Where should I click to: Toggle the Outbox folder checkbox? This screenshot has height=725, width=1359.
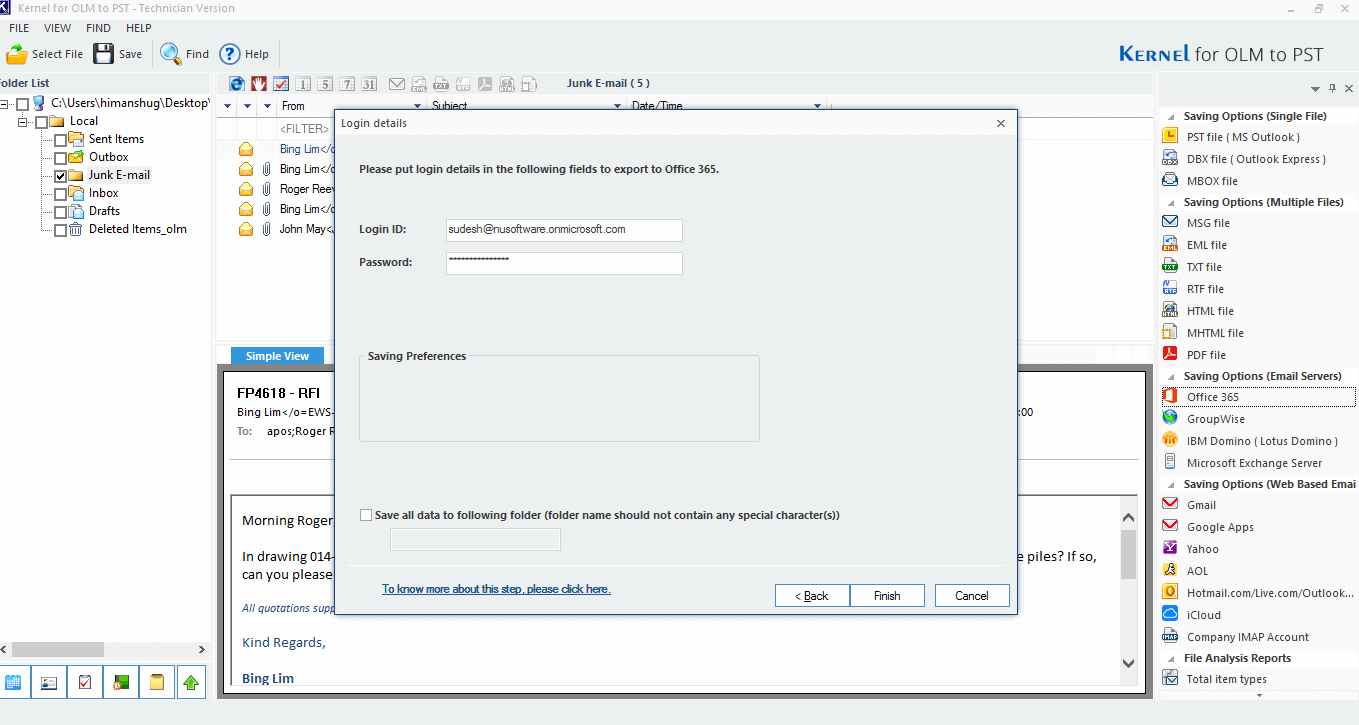coord(61,158)
